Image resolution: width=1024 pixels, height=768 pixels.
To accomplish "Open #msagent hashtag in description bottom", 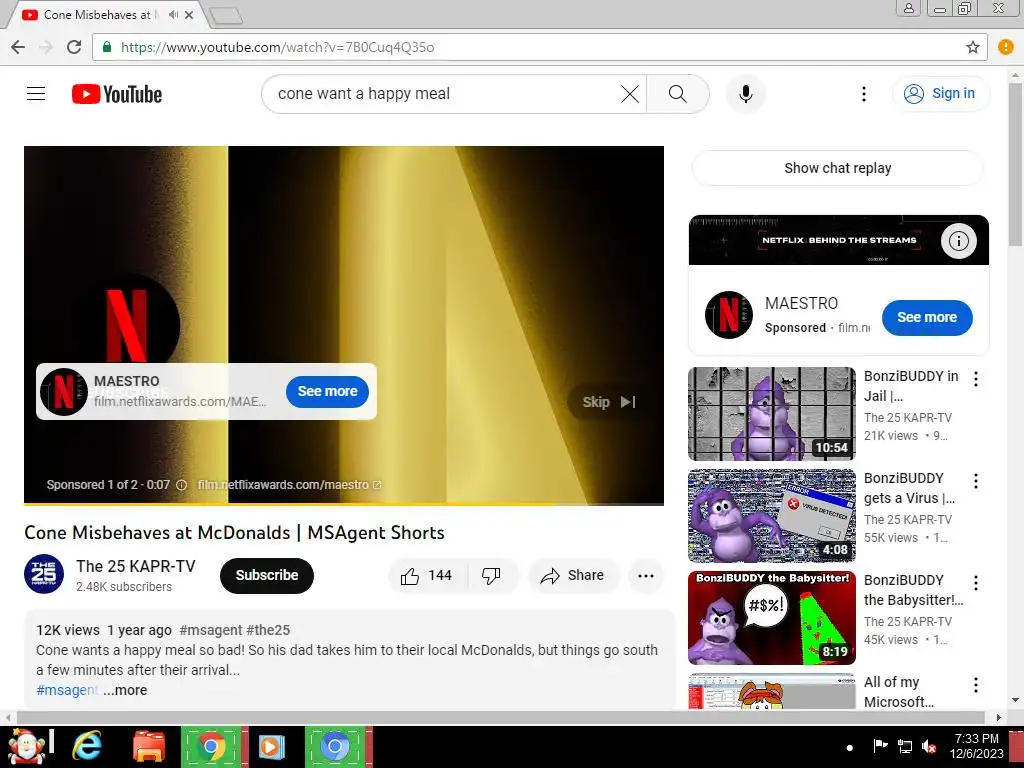I will coord(67,690).
